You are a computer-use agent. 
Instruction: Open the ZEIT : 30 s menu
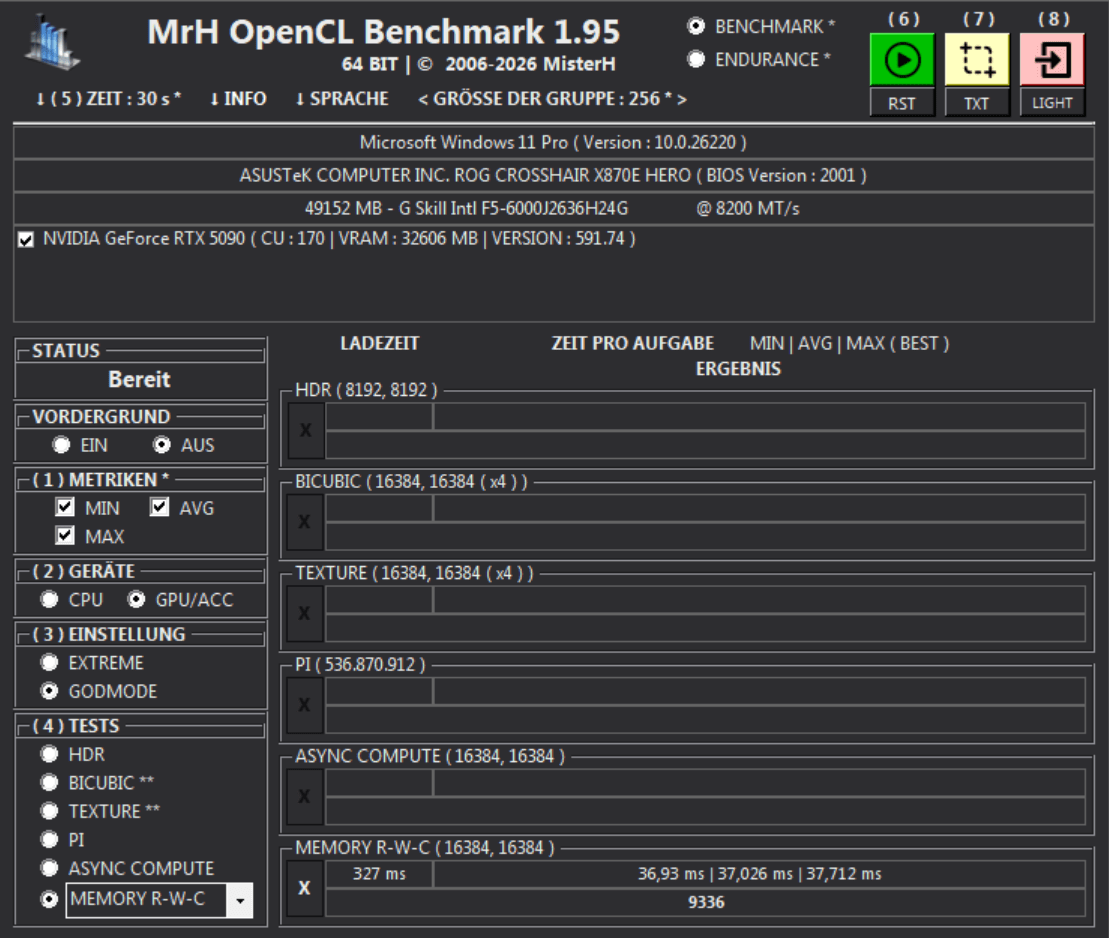(108, 99)
